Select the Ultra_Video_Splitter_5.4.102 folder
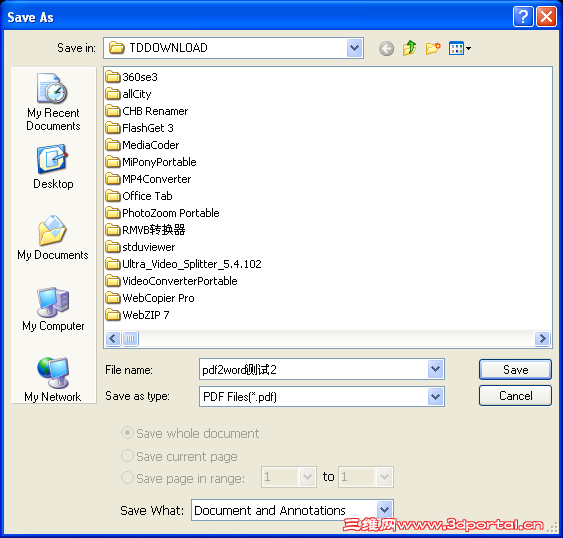The width and height of the screenshot is (563, 538). [x=183, y=264]
